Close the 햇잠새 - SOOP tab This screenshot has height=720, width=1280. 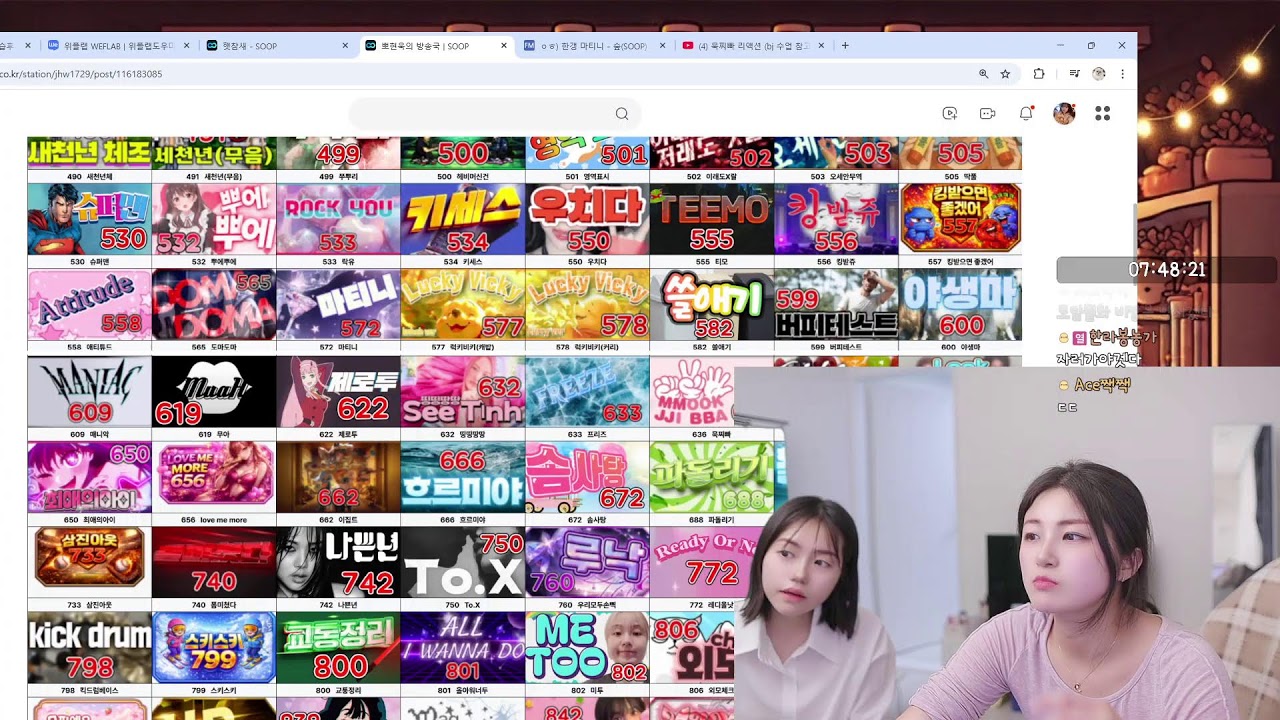coord(346,46)
